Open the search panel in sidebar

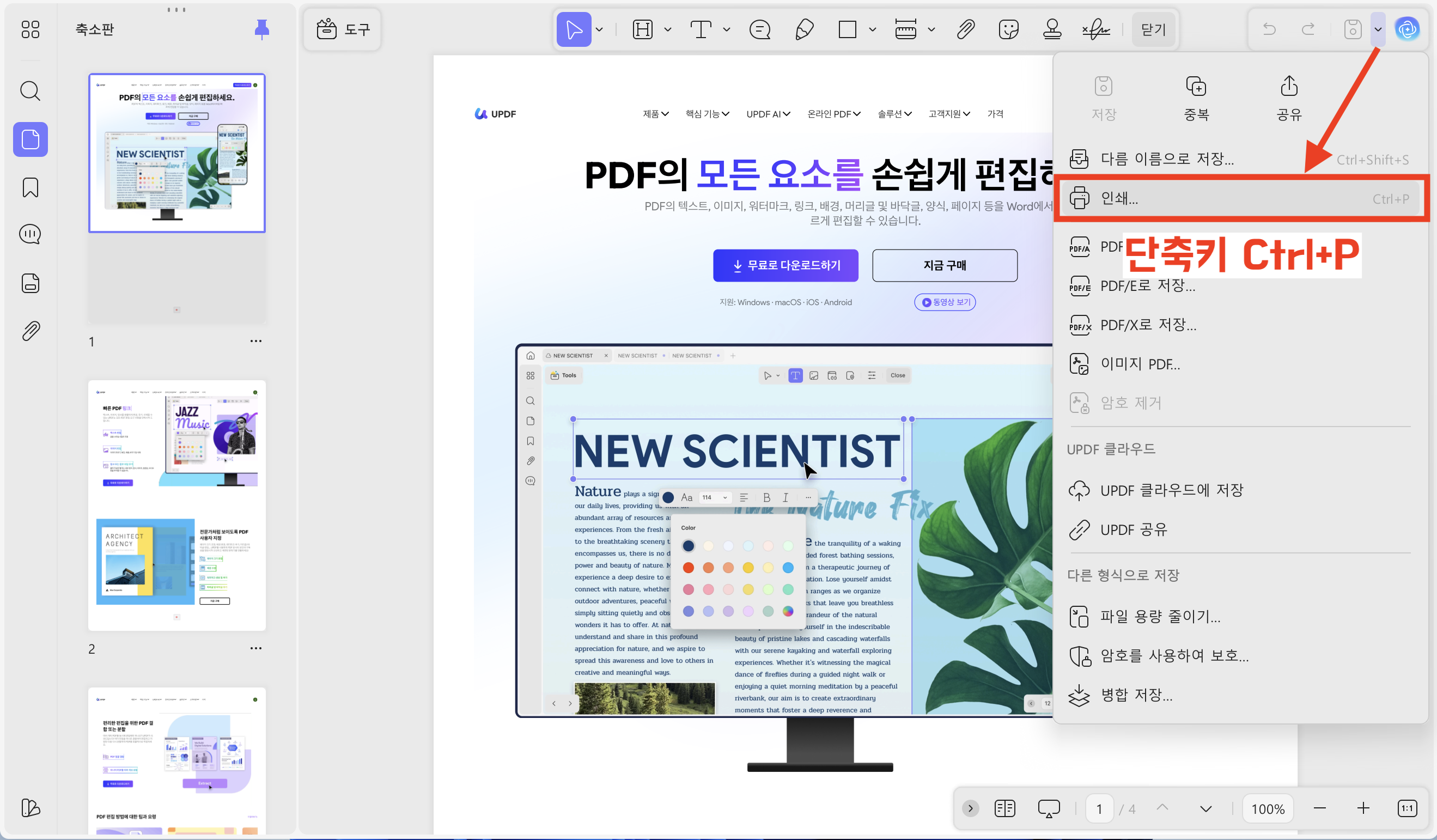(x=30, y=90)
